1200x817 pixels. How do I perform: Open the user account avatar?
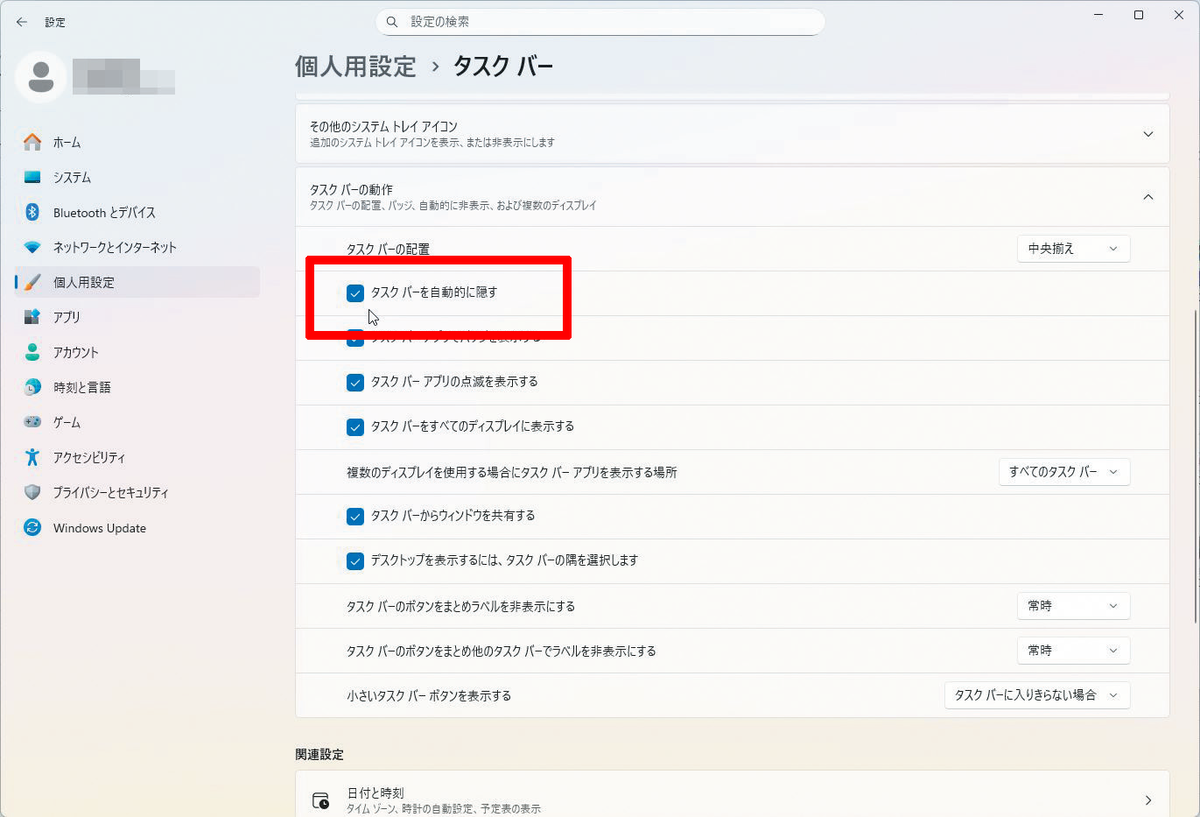click(41, 78)
